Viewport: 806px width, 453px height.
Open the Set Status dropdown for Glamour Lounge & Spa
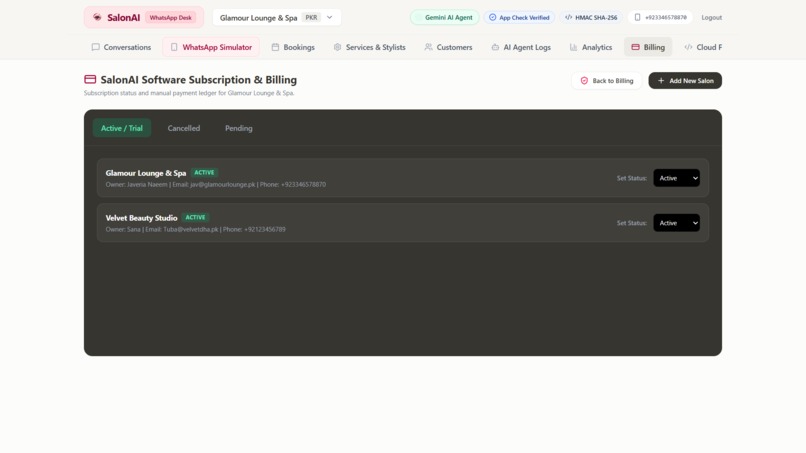point(676,178)
